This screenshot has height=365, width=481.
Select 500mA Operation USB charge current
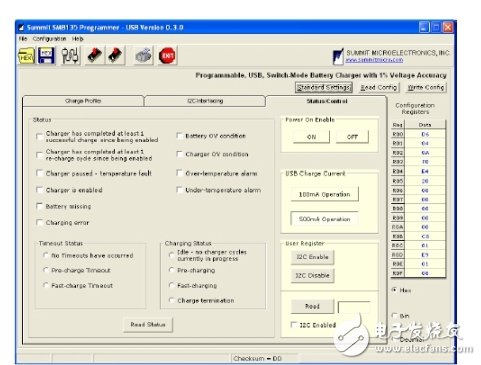coord(324,219)
